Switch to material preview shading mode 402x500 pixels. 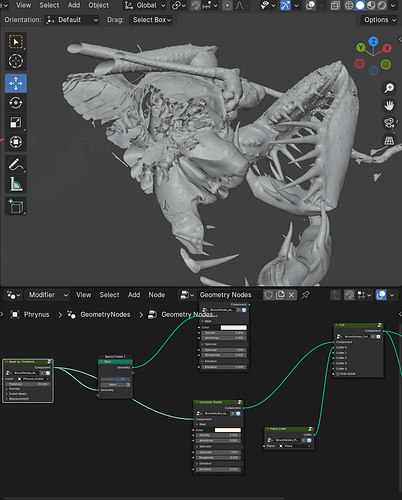pyautogui.click(x=371, y=5)
